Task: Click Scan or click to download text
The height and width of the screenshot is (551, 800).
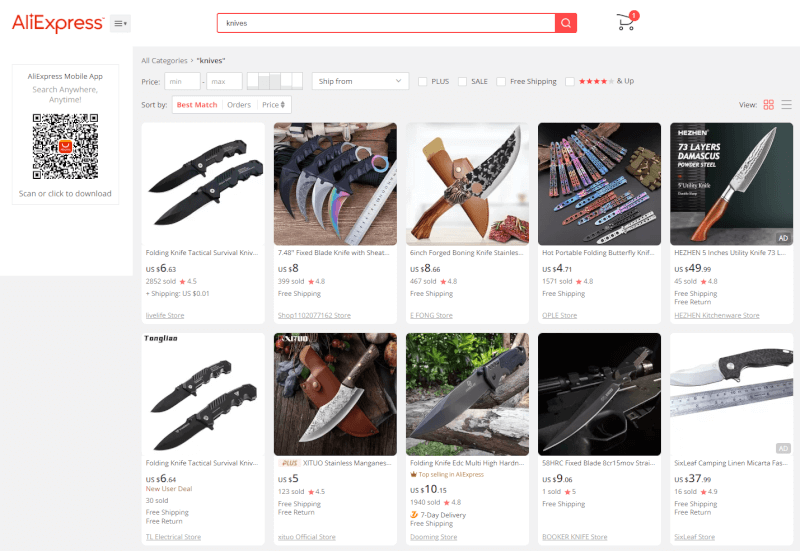Action: 65,193
